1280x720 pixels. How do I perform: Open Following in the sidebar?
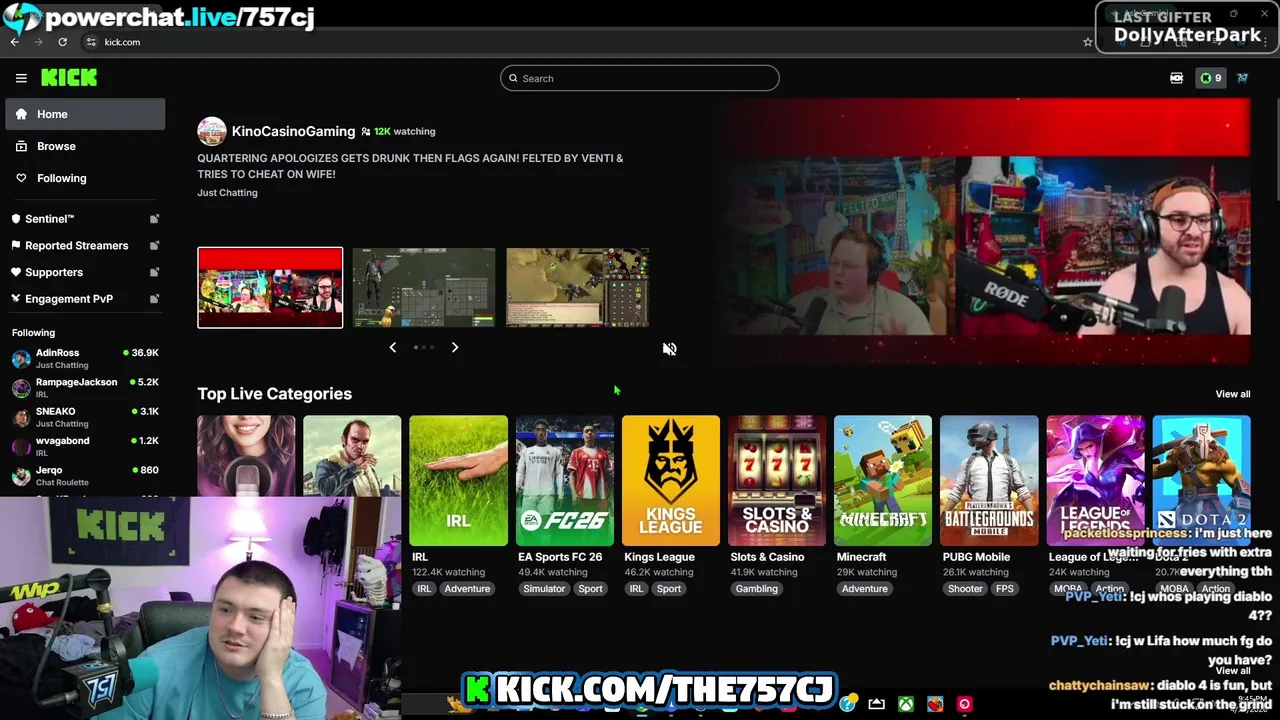coord(85,178)
